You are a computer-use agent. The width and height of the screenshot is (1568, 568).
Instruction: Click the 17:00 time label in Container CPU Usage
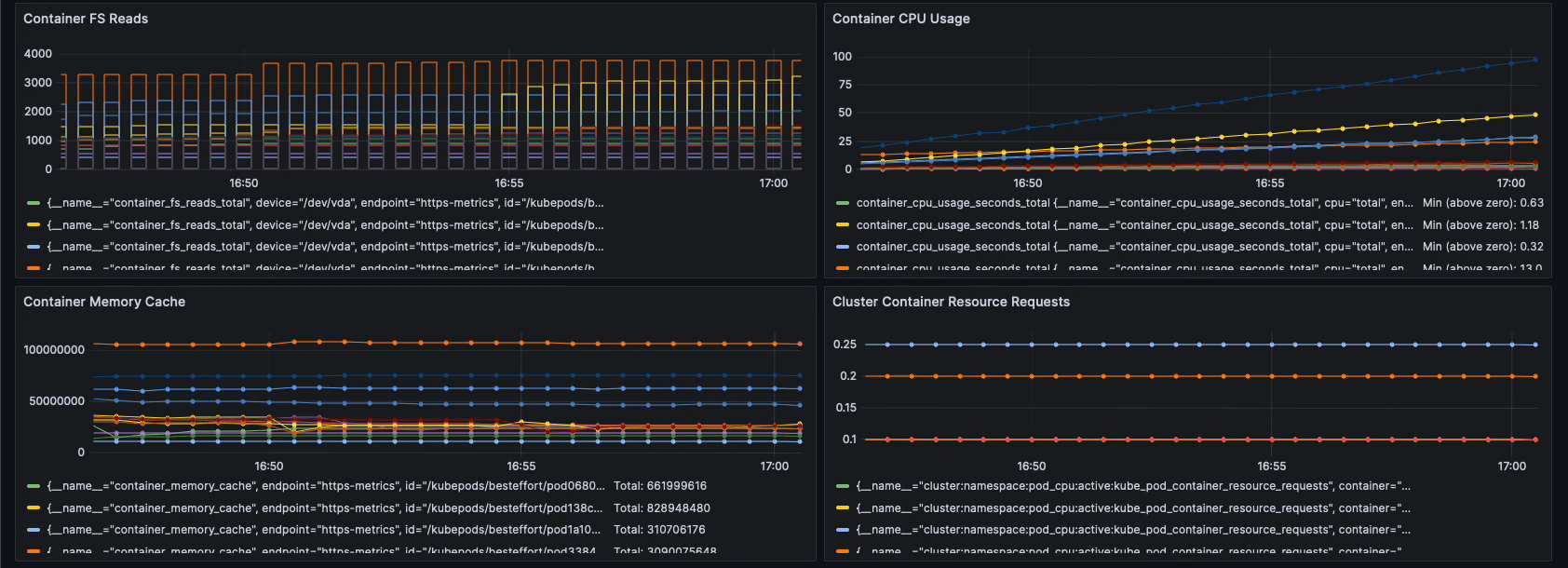tap(1511, 183)
